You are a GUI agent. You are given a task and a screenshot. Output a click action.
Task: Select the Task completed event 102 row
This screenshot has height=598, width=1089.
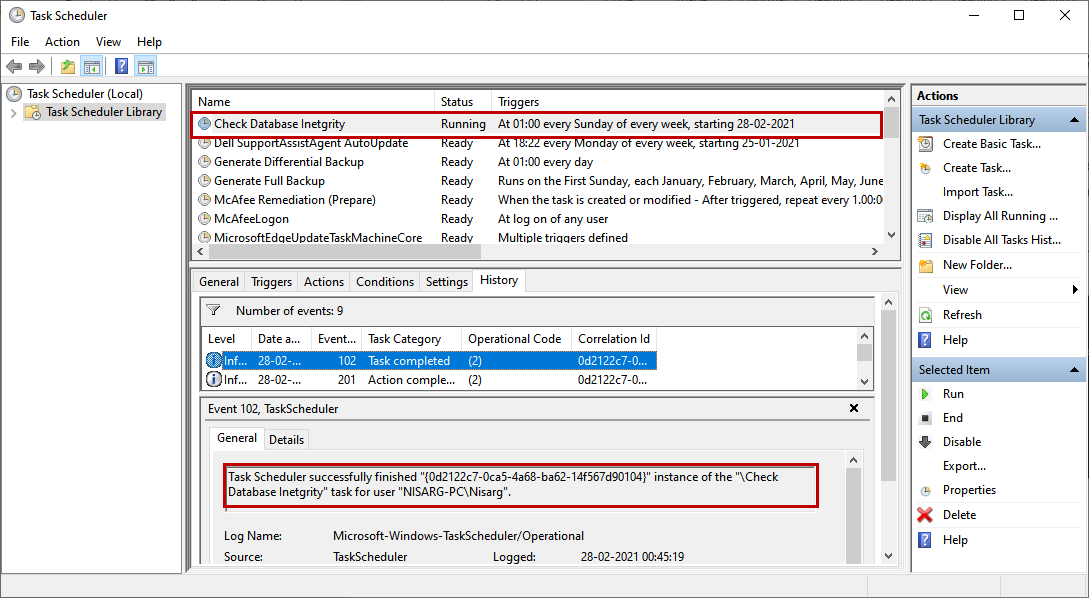click(429, 361)
